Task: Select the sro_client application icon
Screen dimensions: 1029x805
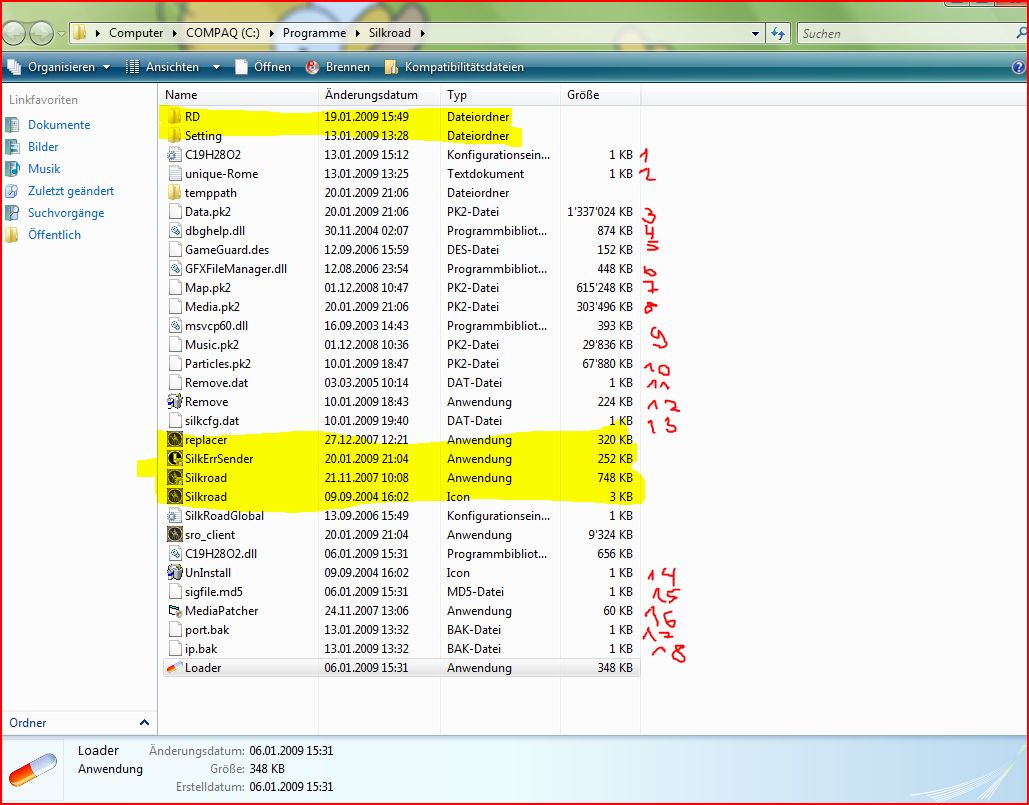Action: pos(174,535)
